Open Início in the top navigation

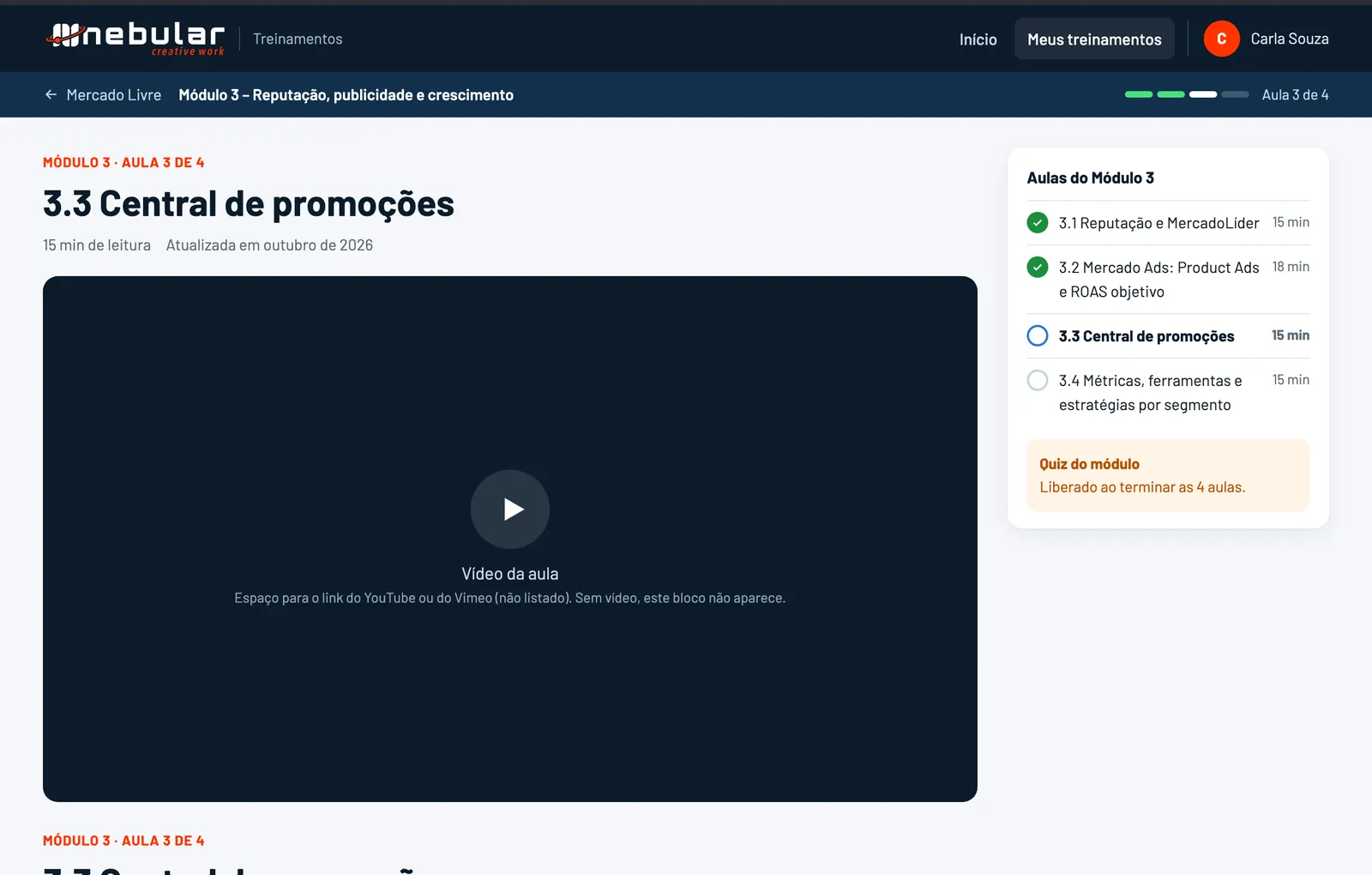[x=978, y=39]
